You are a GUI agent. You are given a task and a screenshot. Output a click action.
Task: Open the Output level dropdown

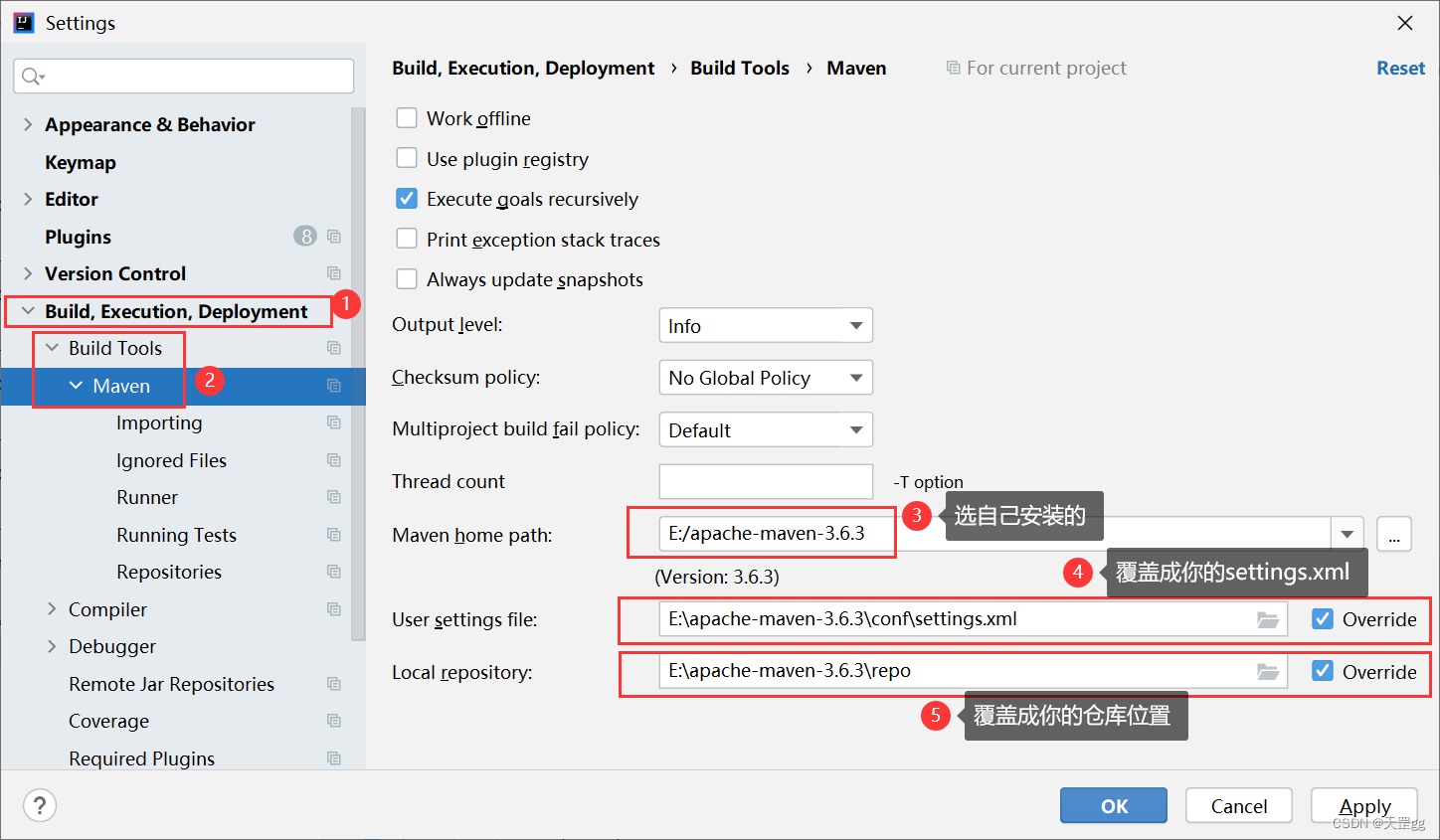tap(766, 326)
